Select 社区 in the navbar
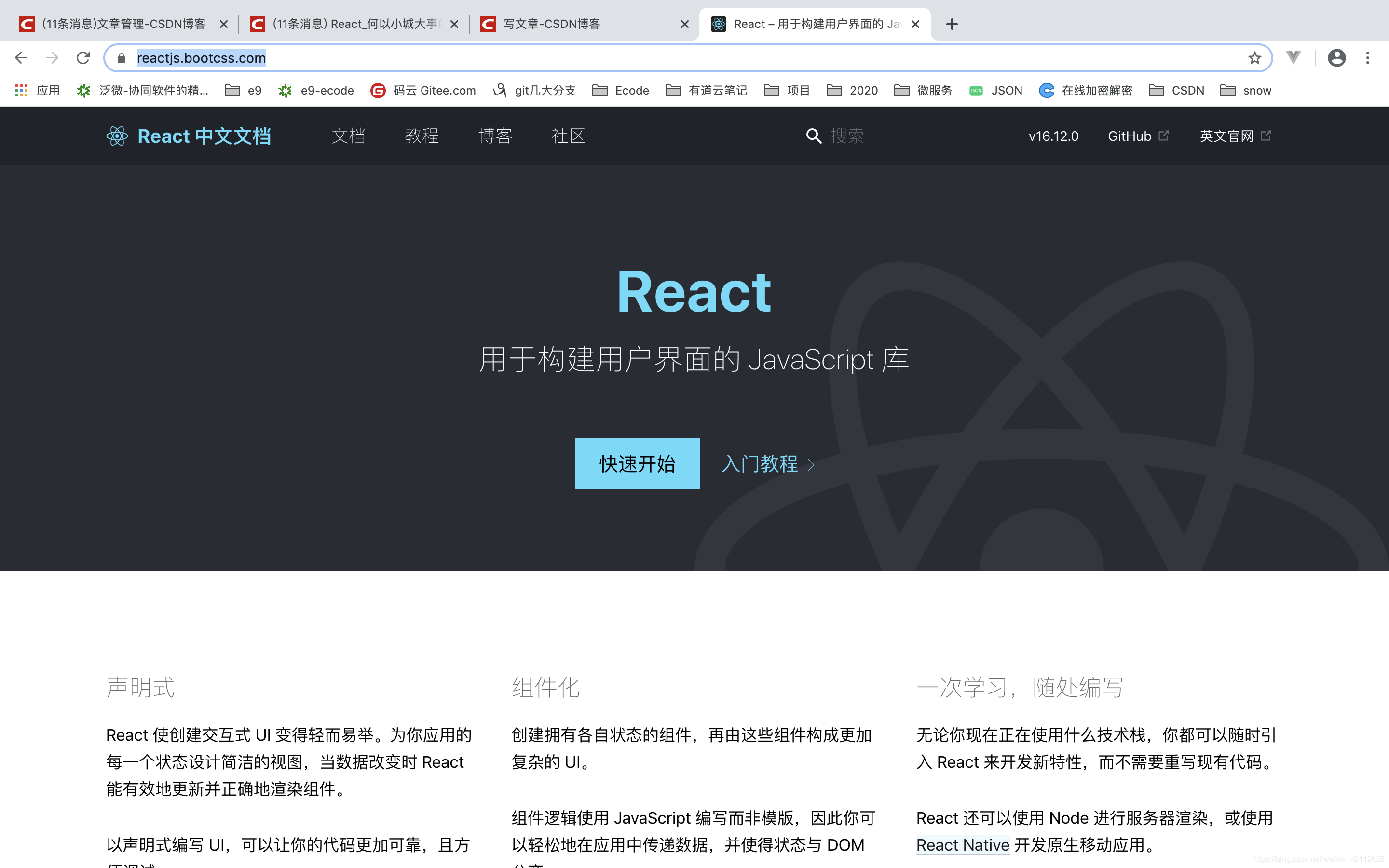Viewport: 1389px width, 868px height. point(568,136)
